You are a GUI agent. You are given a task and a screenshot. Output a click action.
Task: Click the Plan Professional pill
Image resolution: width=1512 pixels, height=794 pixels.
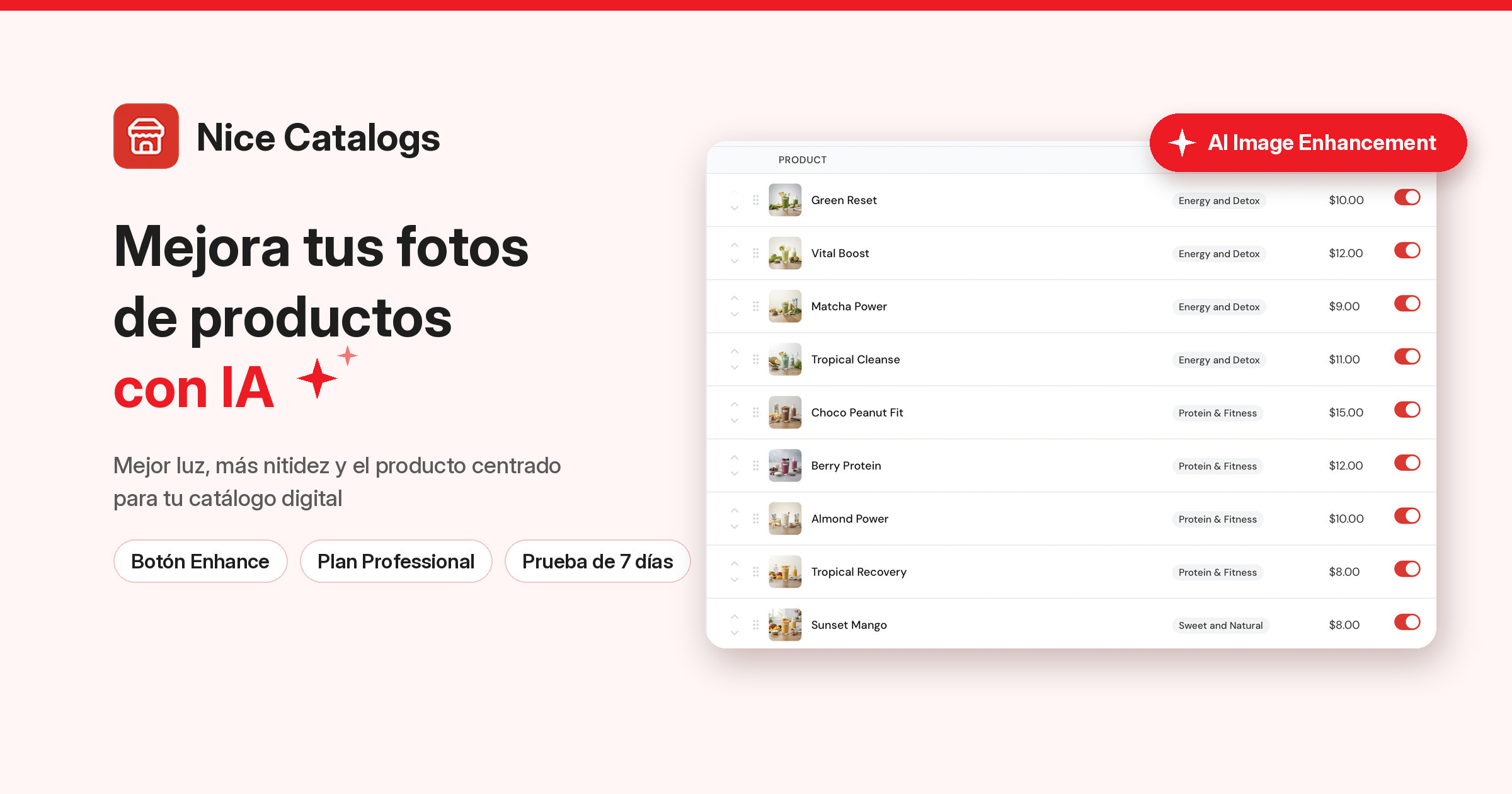[396, 561]
